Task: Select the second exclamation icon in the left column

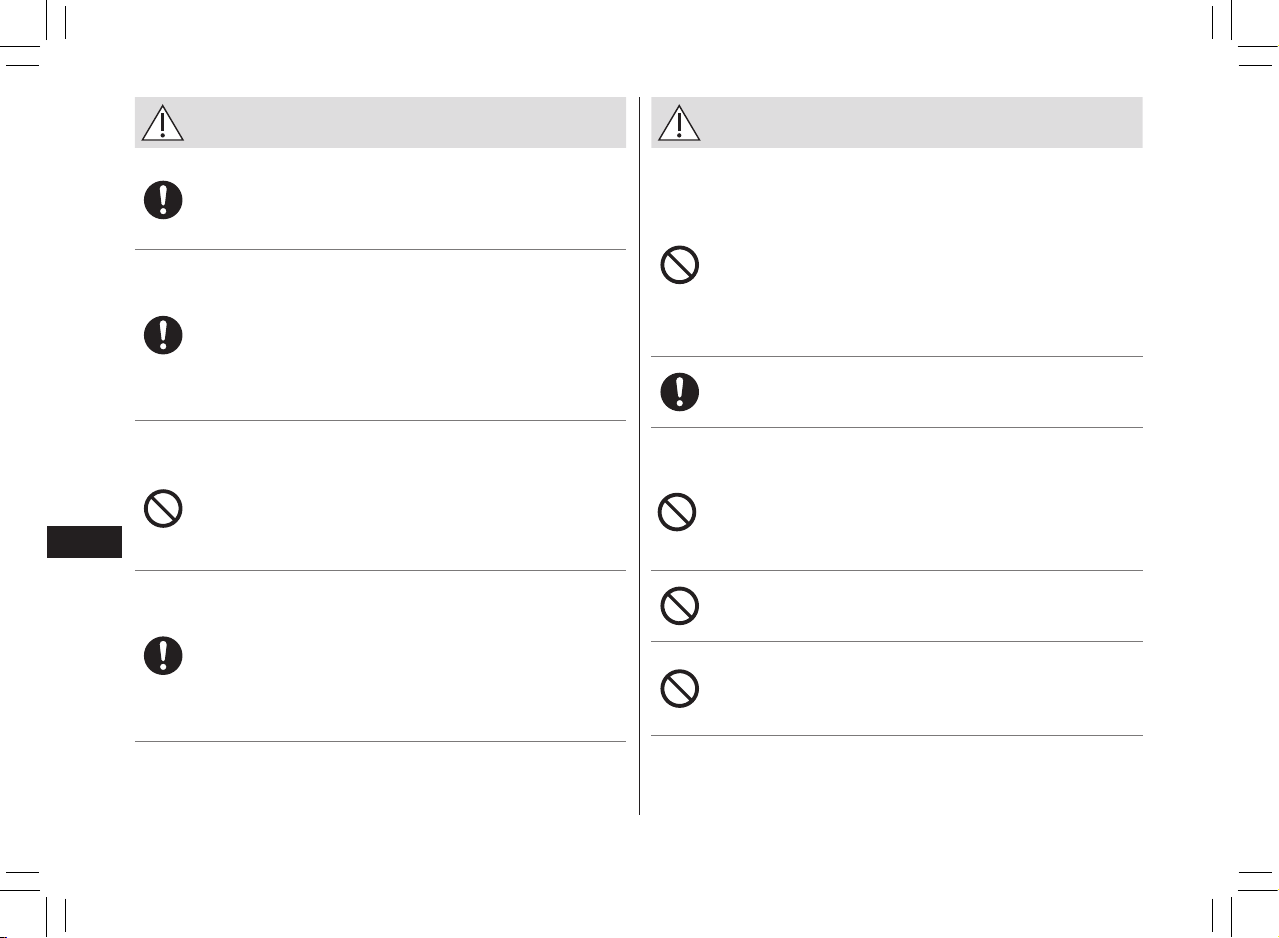Action: (x=163, y=334)
